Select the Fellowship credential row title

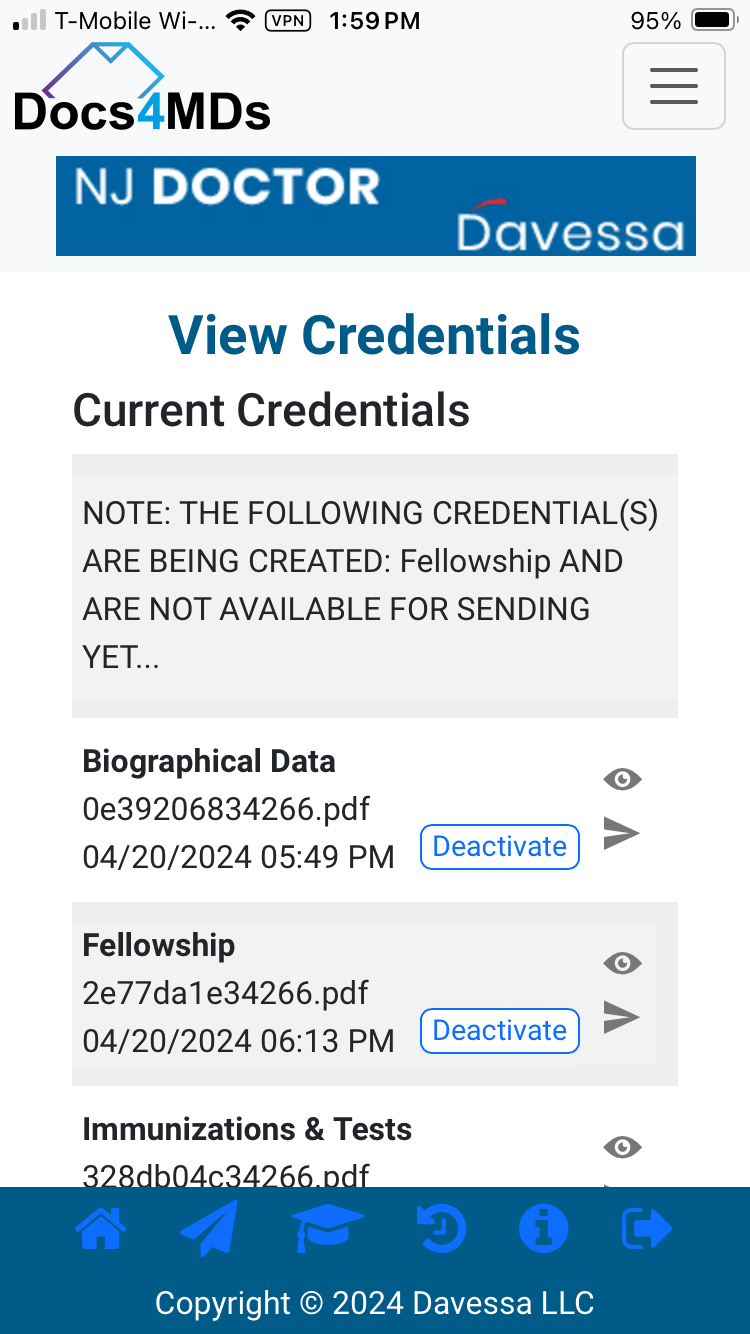[x=159, y=945]
